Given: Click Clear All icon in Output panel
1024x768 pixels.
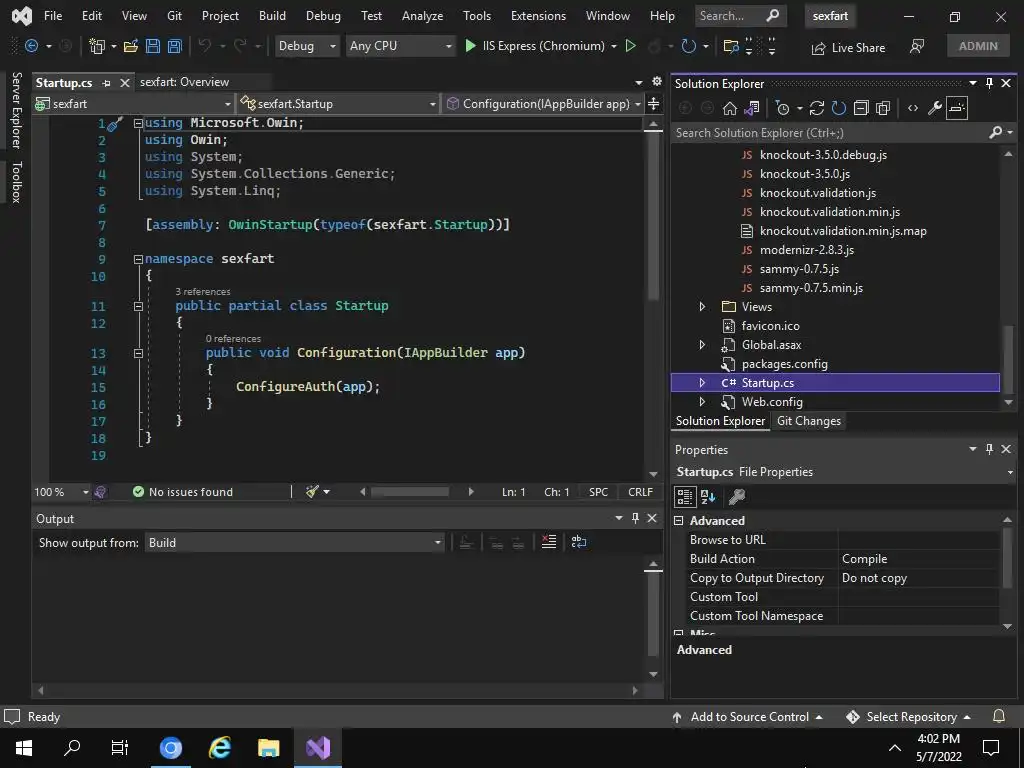Looking at the screenshot, I should pyautogui.click(x=549, y=542).
